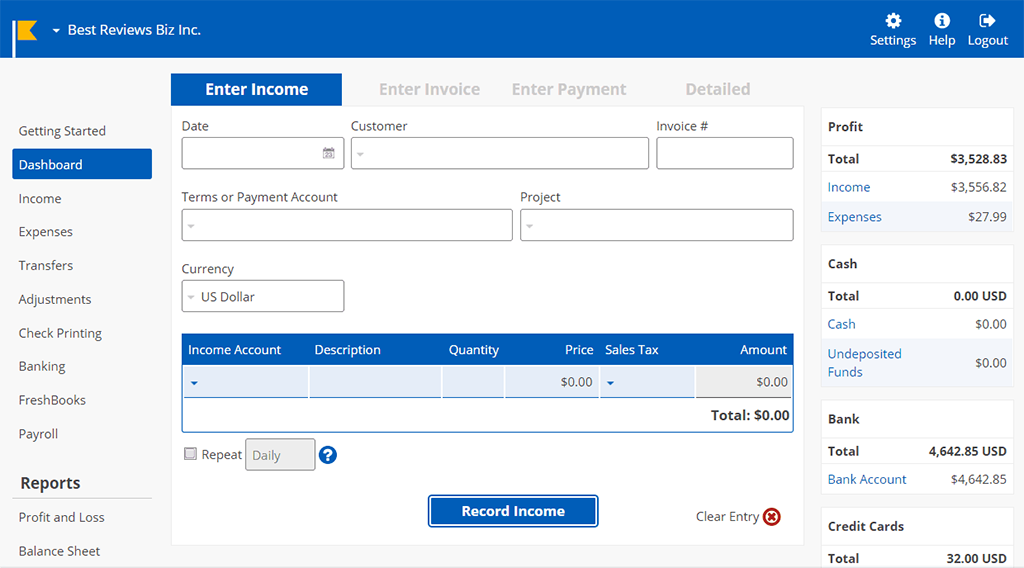Screen dimensions: 1024x568
Task: Expand the Customer dropdown
Action: click(360, 154)
